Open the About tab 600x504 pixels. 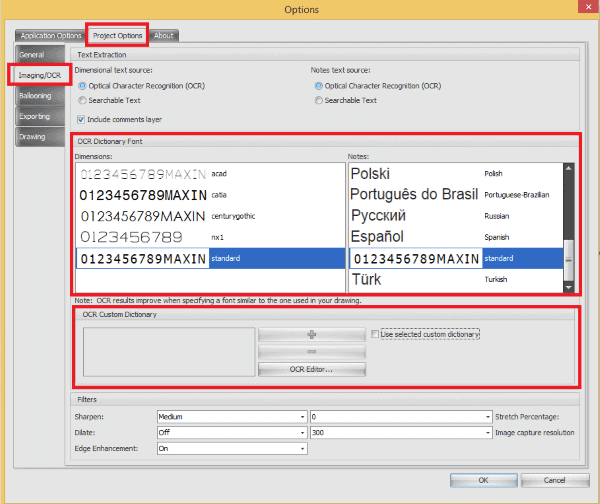pos(164,36)
